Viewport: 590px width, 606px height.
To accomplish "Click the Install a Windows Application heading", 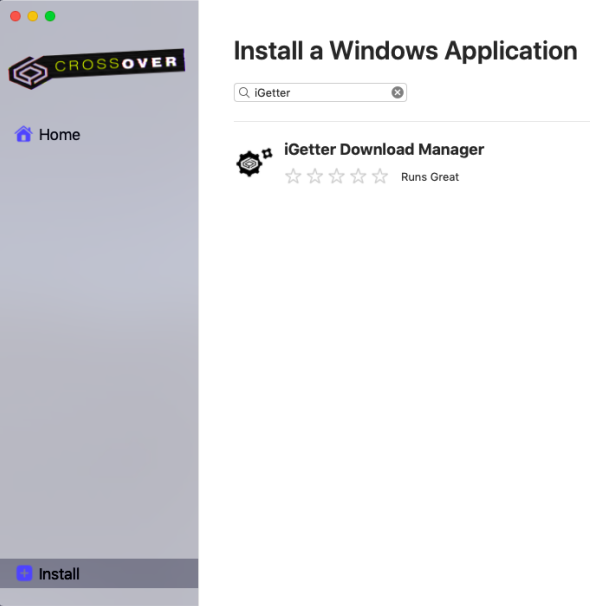I will tap(405, 51).
